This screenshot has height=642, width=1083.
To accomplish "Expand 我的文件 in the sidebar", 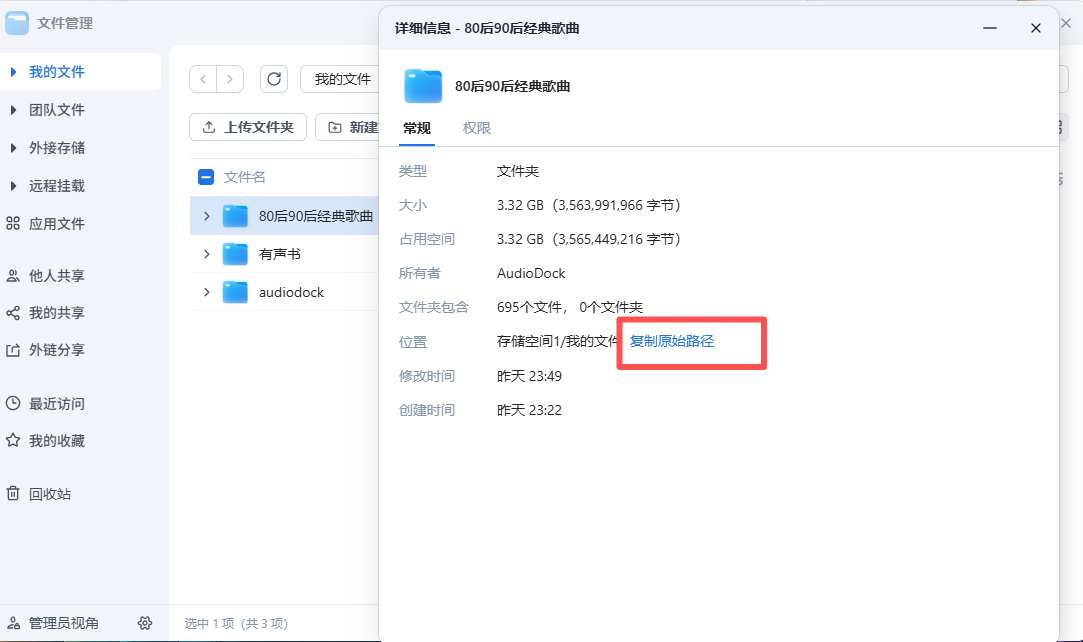I will coord(13,72).
